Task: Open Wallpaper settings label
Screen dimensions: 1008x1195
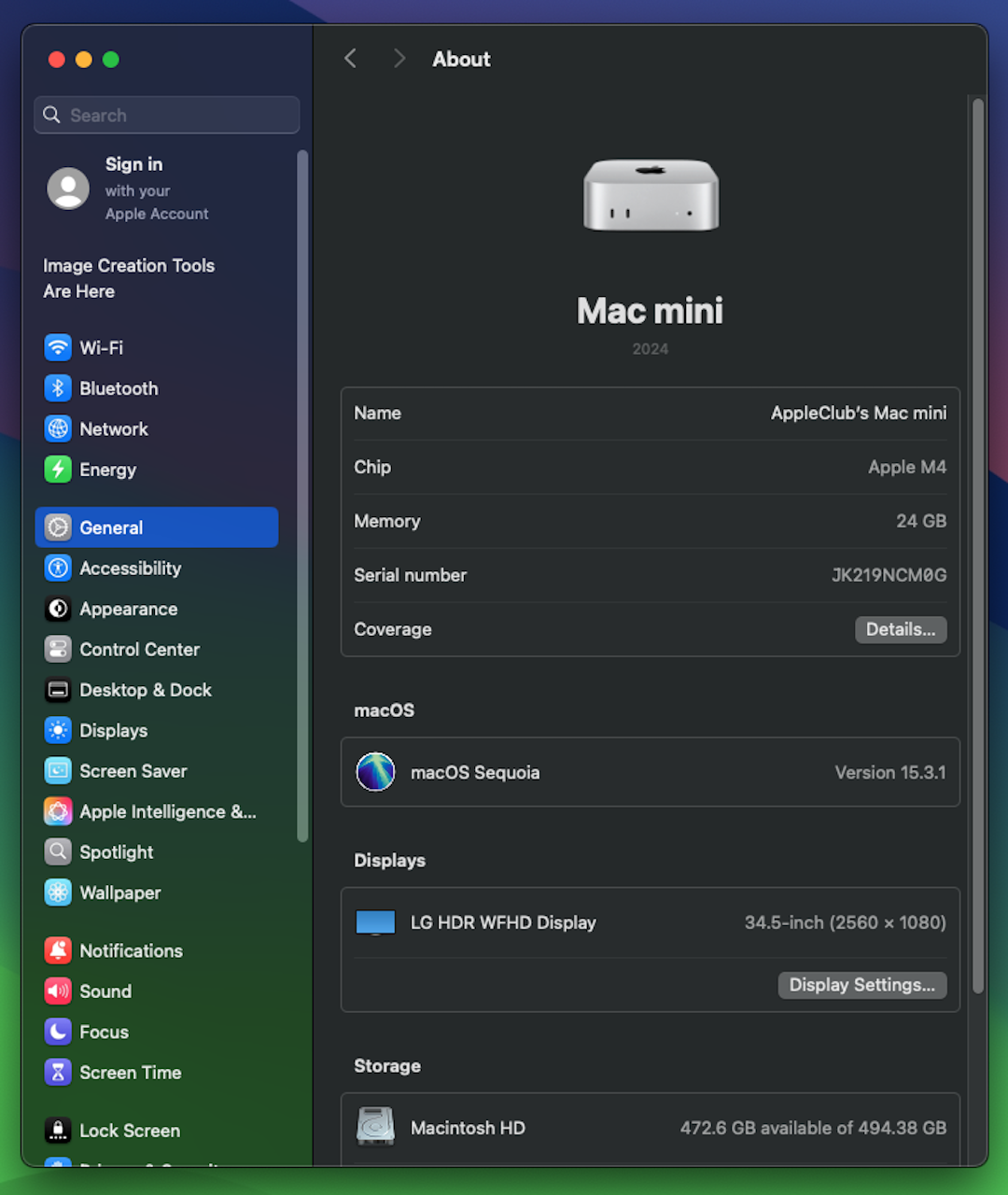Action: click(x=120, y=893)
